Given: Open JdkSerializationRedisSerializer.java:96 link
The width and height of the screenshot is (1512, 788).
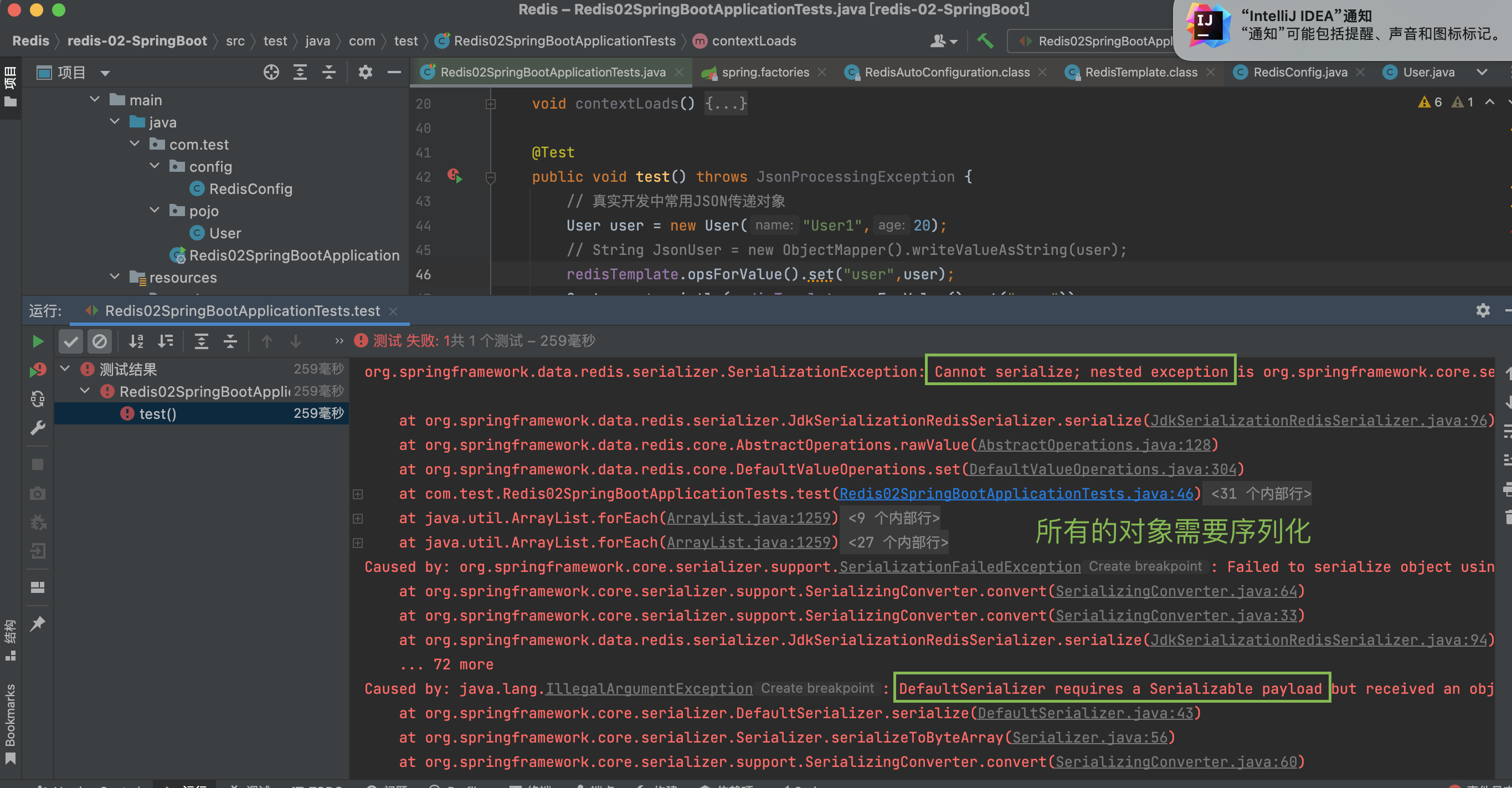Looking at the screenshot, I should point(1318,421).
